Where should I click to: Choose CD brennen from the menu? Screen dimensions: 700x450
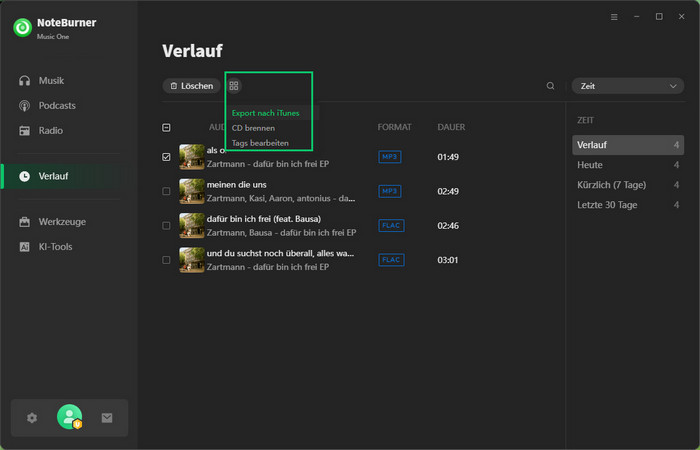click(253, 128)
